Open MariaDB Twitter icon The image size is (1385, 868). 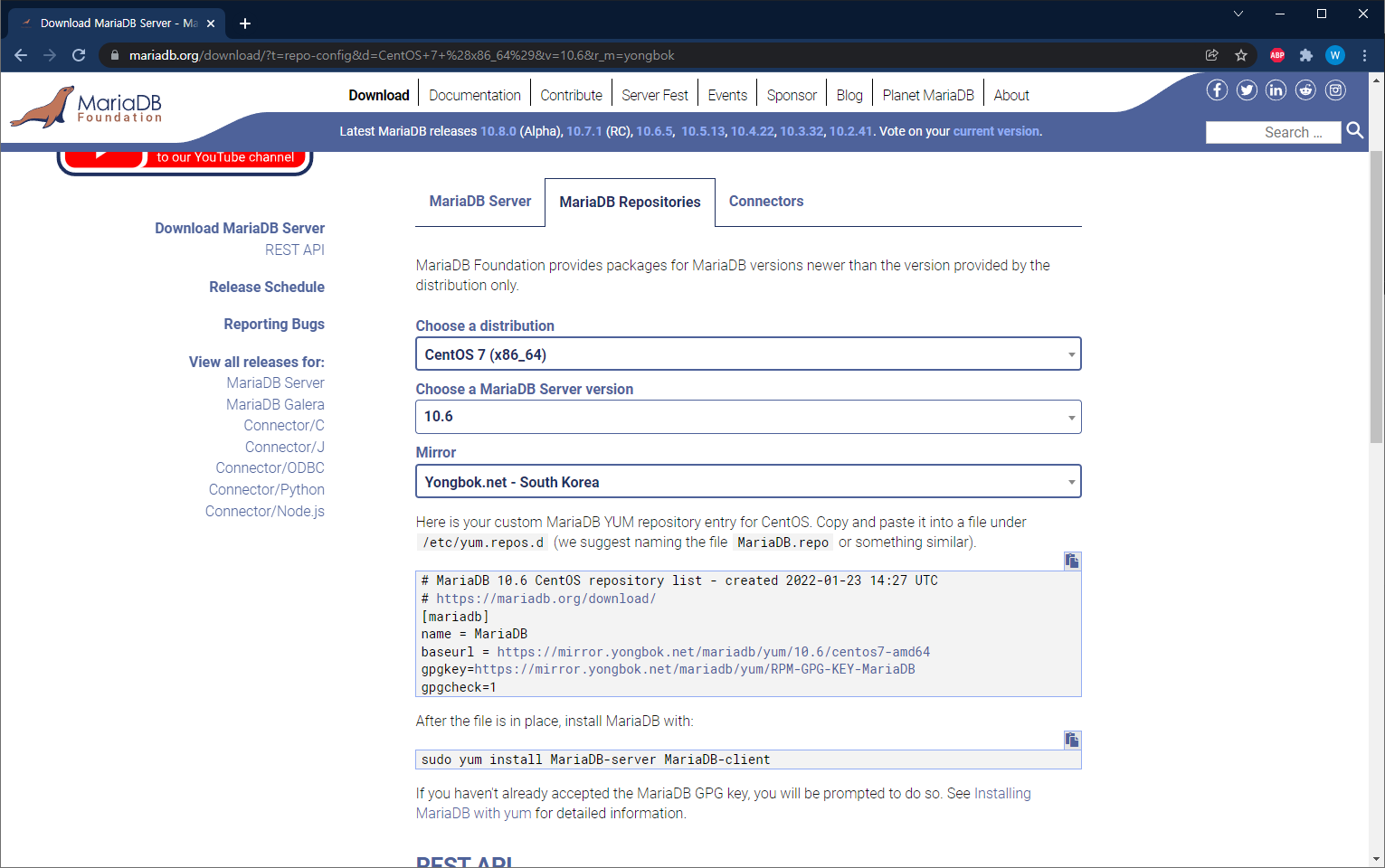point(1247,90)
